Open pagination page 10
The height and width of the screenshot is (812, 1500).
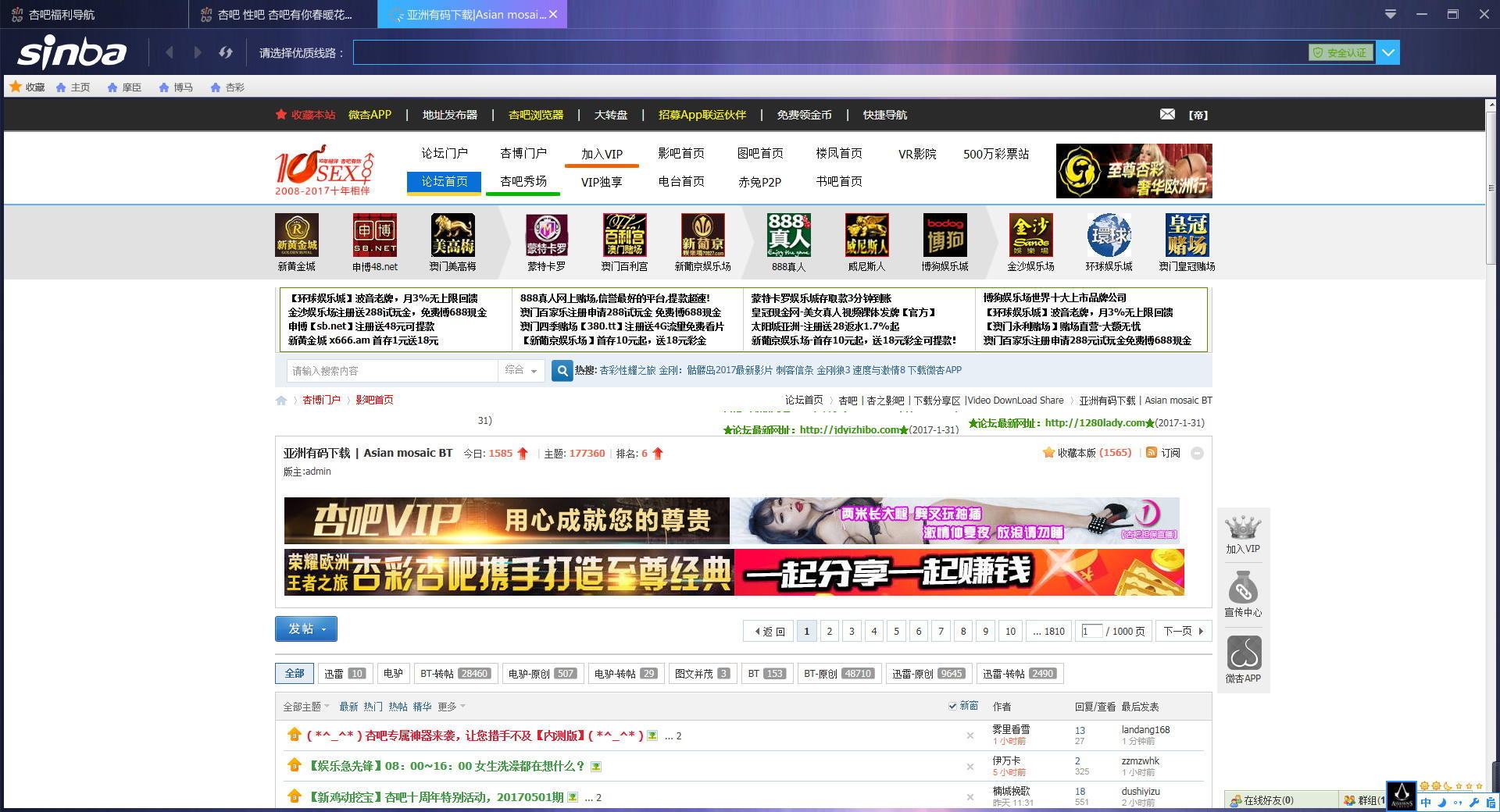(1009, 631)
